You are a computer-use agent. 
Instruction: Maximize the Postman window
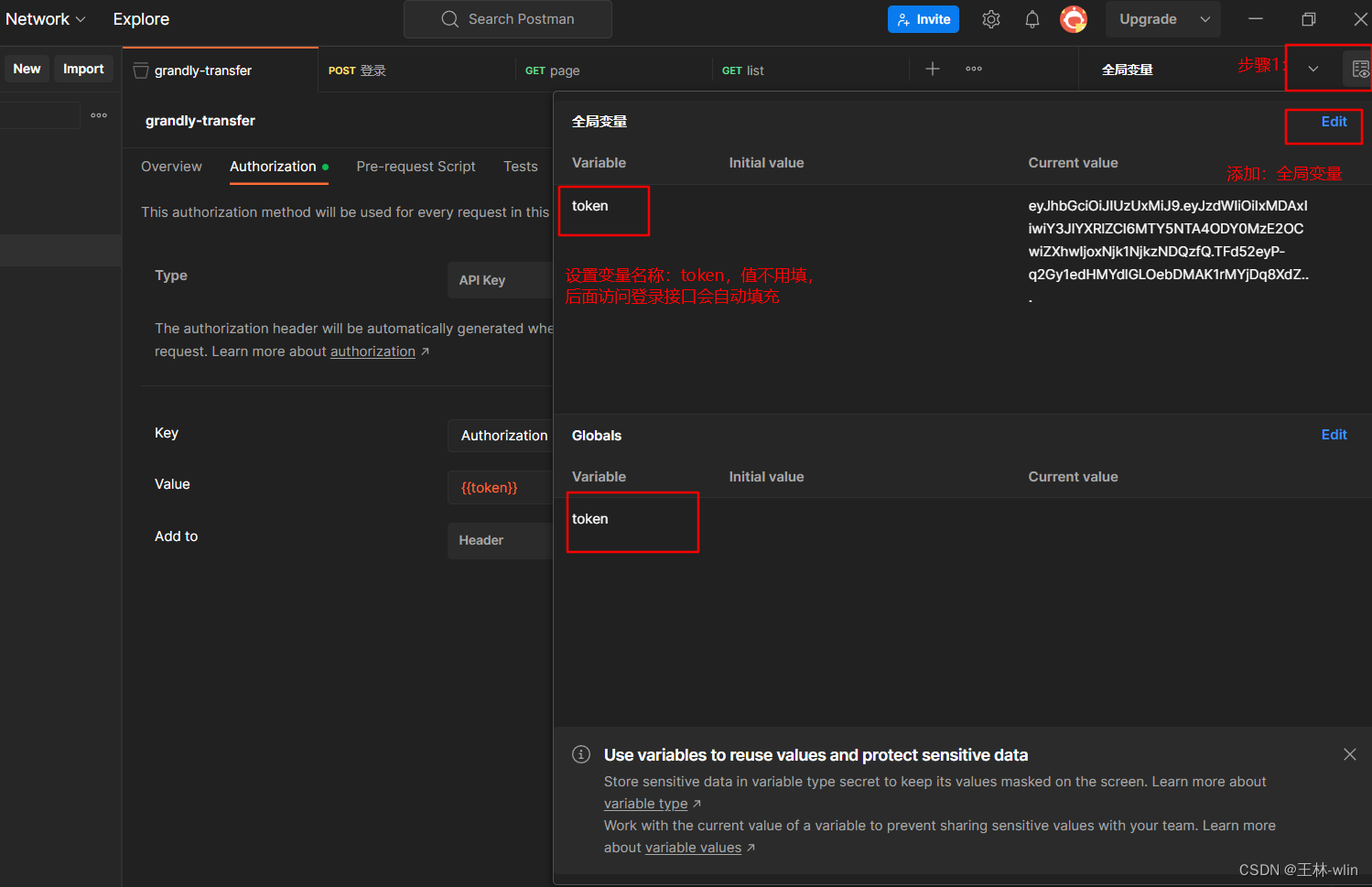point(1309,19)
